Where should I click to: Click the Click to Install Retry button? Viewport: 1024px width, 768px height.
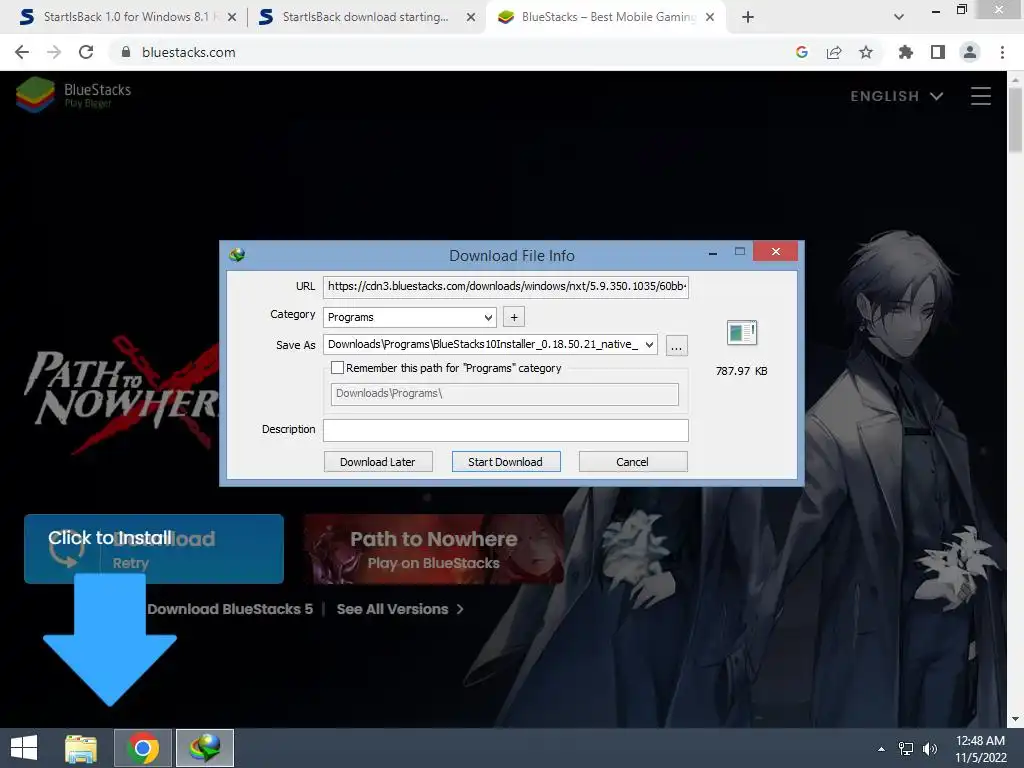click(154, 549)
